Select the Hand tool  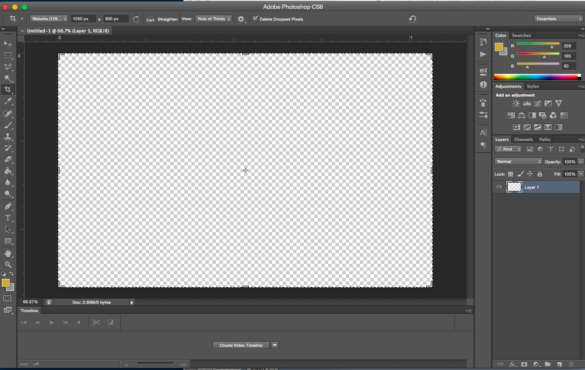tap(8, 253)
